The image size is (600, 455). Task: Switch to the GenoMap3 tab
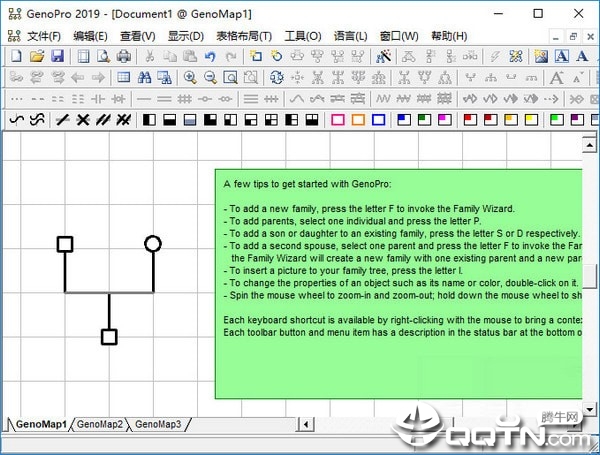pos(158,424)
